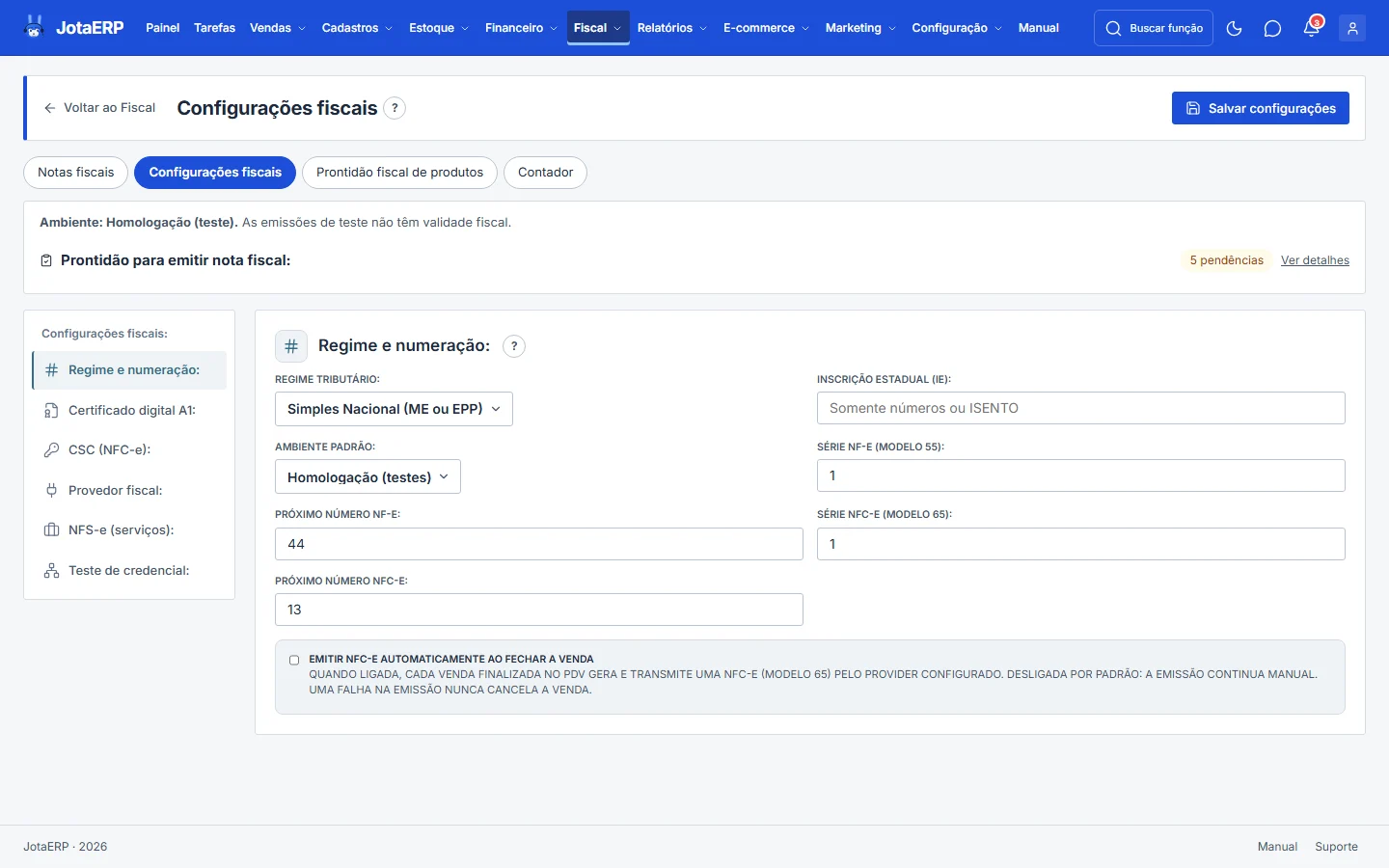Click the JotaERP rabbit logo
The height and width of the screenshot is (868, 1389).
[35, 27]
